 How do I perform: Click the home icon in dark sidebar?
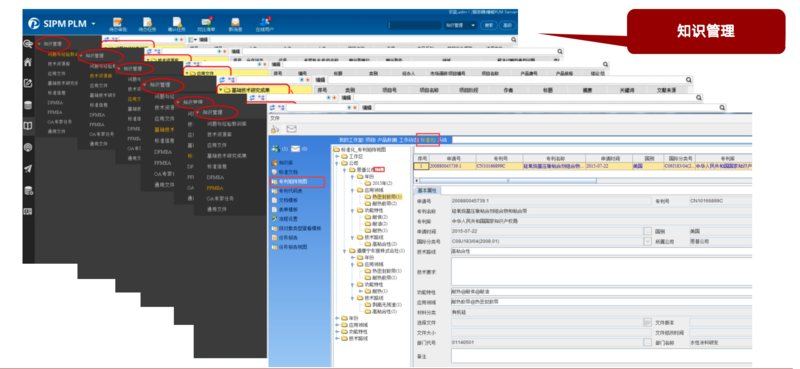29,62
